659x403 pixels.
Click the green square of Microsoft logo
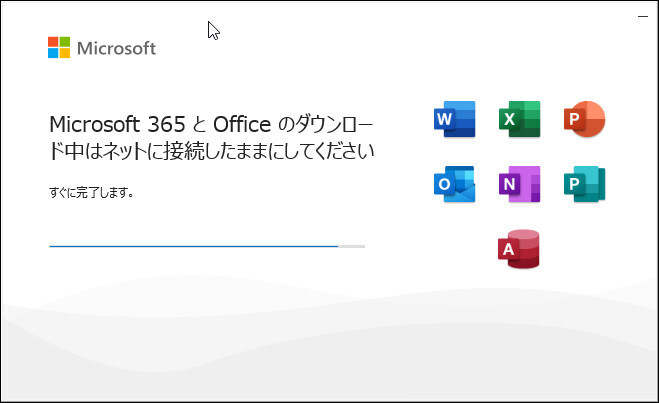coord(65,42)
